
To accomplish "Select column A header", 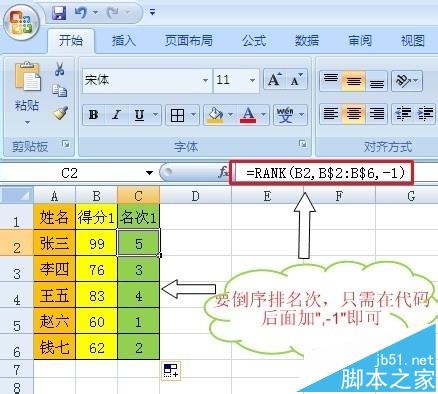I will click(54, 196).
